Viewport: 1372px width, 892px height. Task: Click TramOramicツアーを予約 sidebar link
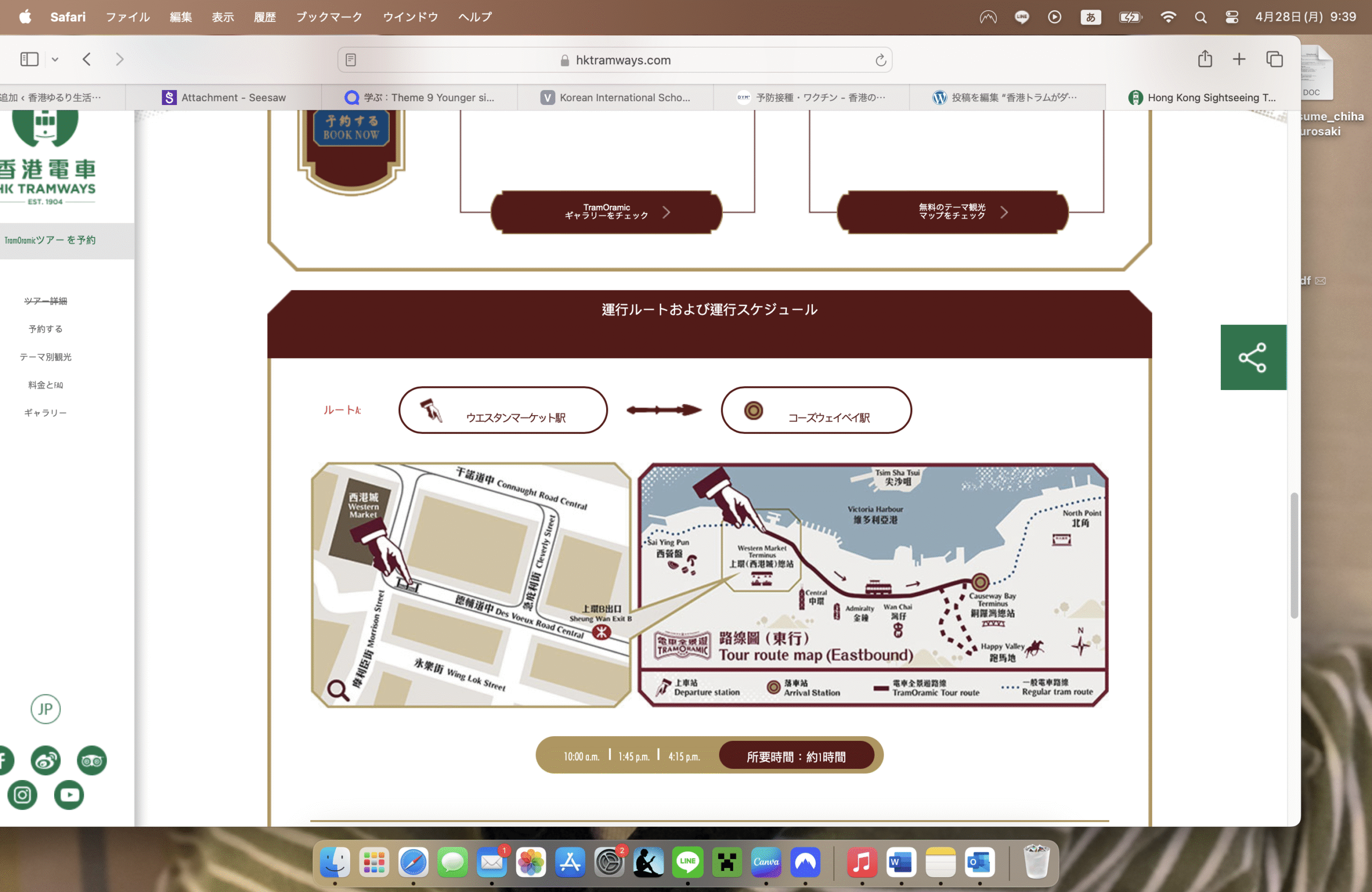50,241
